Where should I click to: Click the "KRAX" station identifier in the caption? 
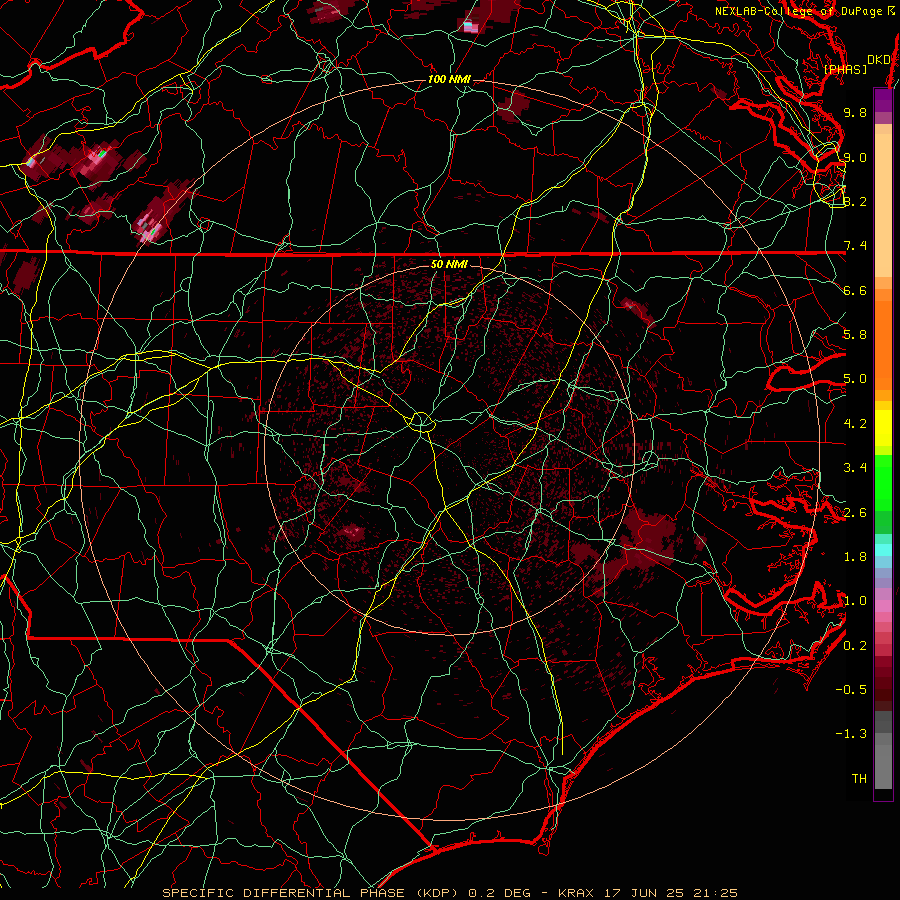point(575,893)
